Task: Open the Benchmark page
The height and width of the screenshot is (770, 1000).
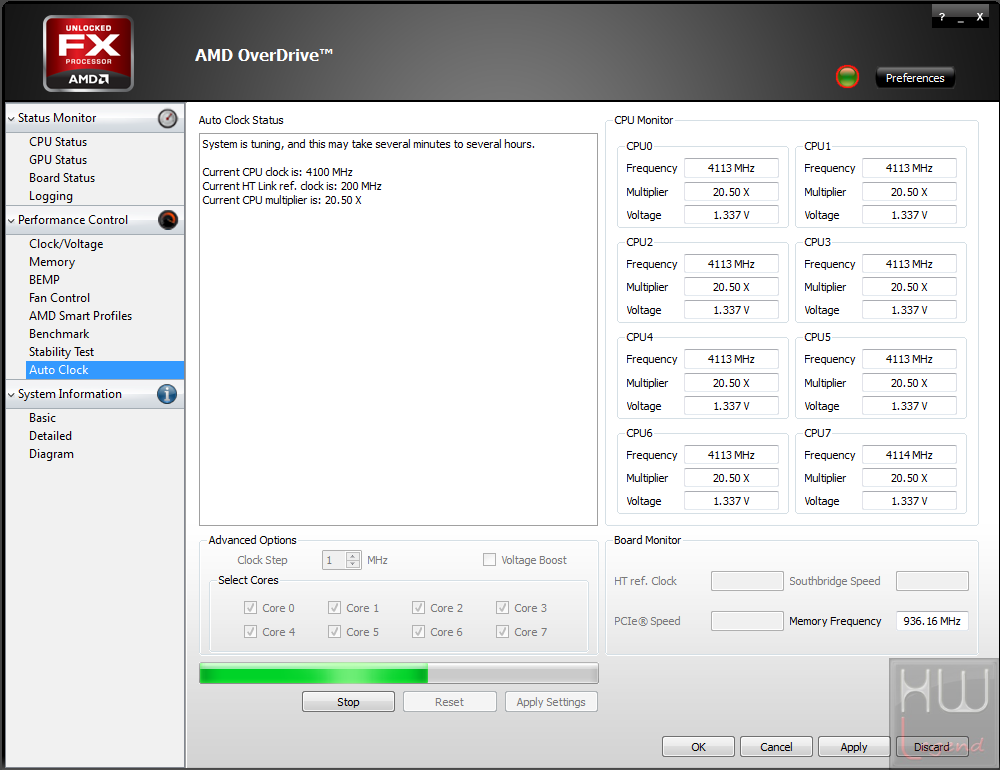Action: 59,334
